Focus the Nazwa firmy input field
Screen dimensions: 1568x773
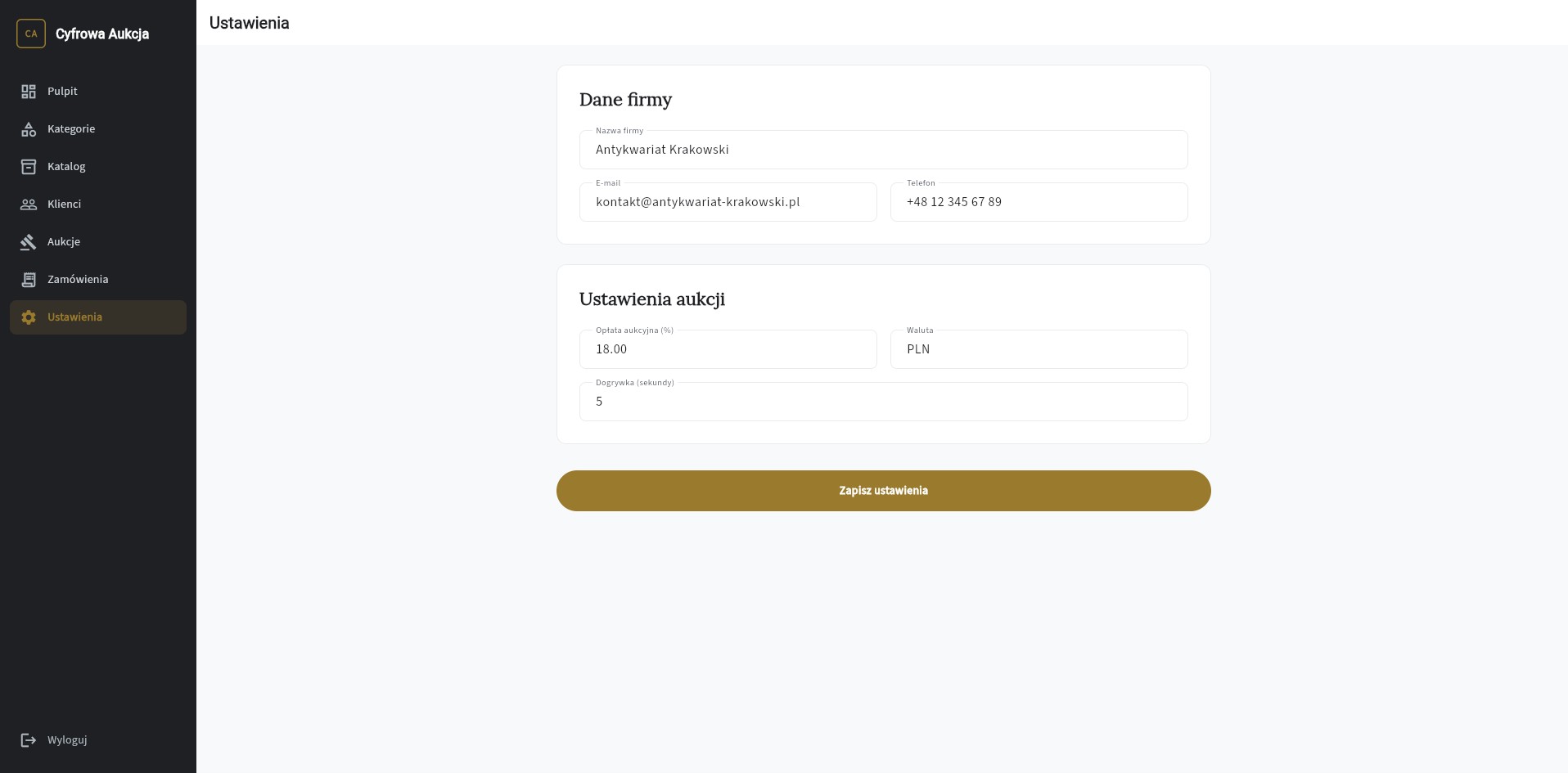coord(883,150)
